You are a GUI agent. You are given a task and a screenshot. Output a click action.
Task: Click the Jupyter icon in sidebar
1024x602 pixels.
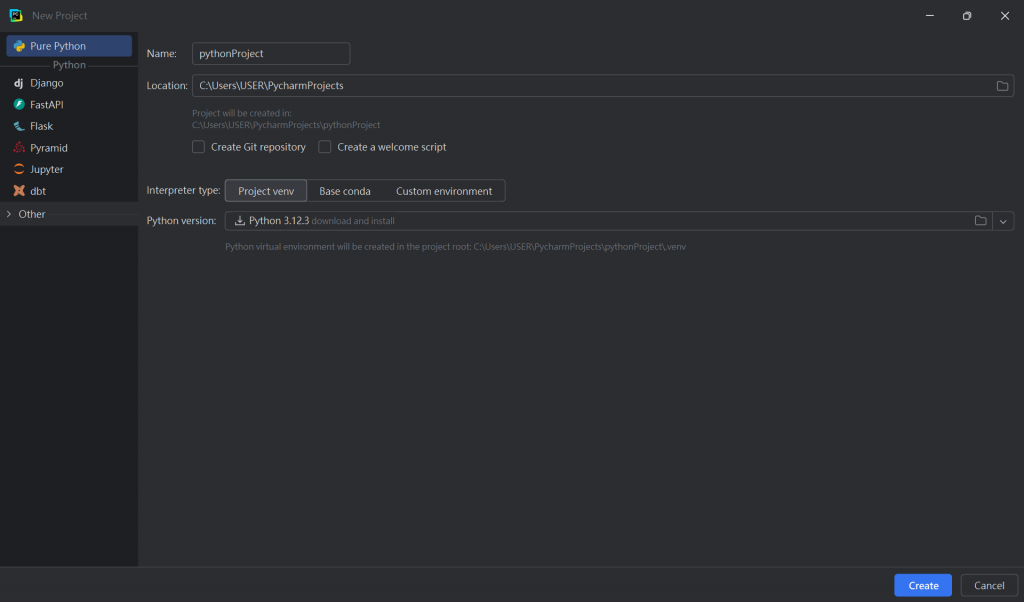click(19, 169)
